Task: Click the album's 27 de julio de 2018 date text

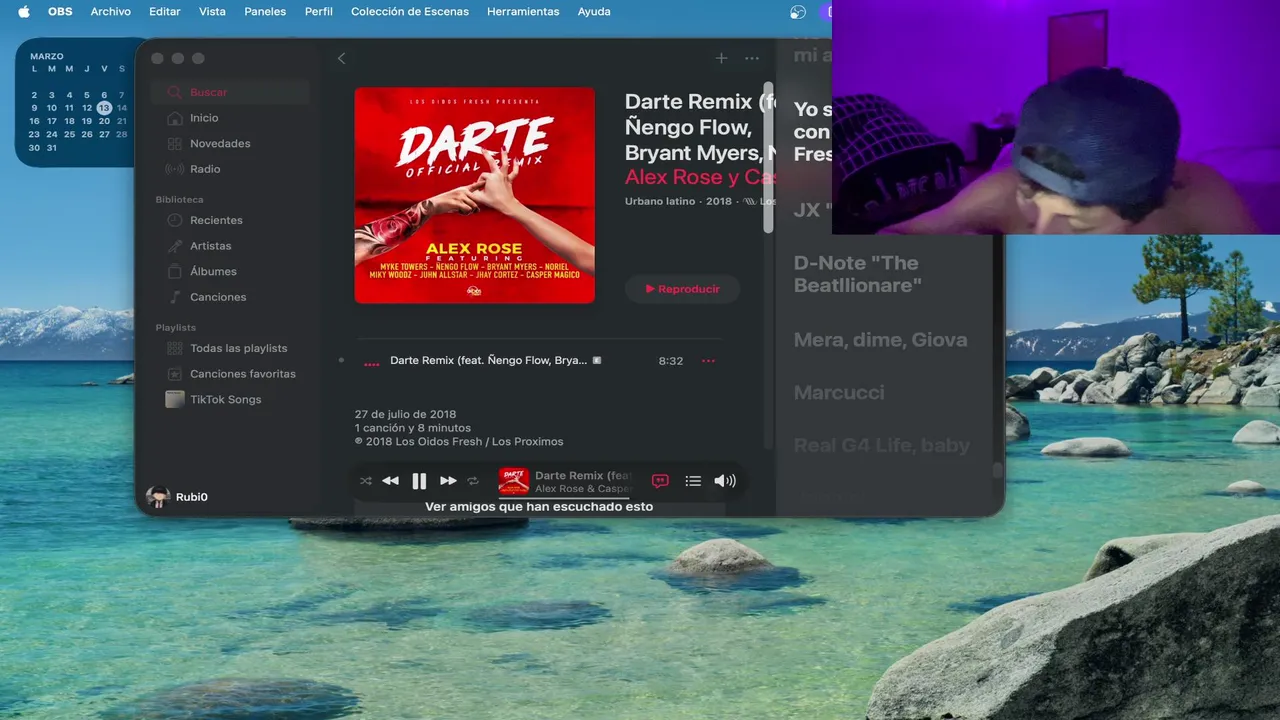Action: pos(405,414)
